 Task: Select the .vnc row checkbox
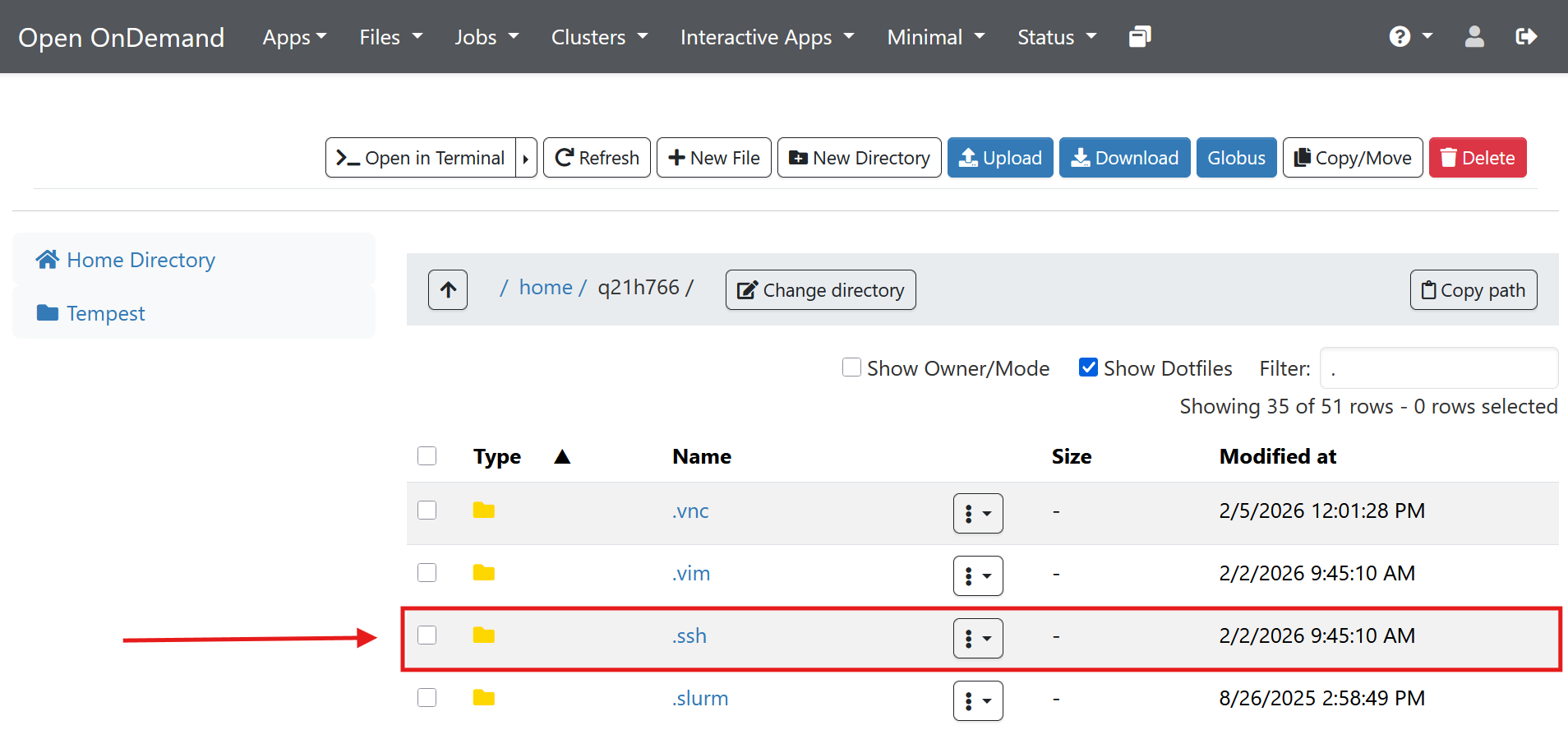pos(427,511)
